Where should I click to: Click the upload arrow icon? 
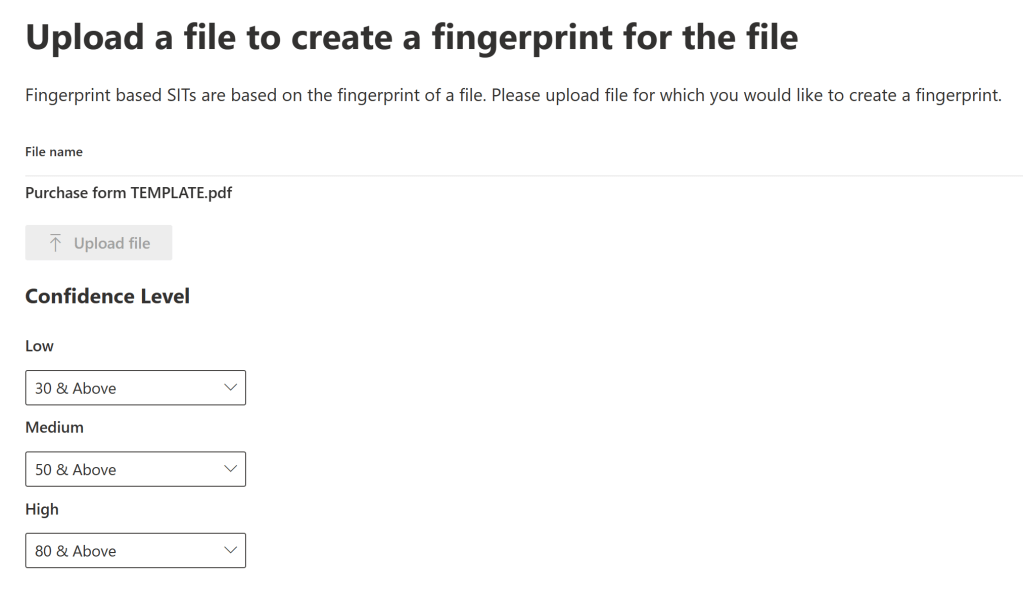click(x=55, y=243)
